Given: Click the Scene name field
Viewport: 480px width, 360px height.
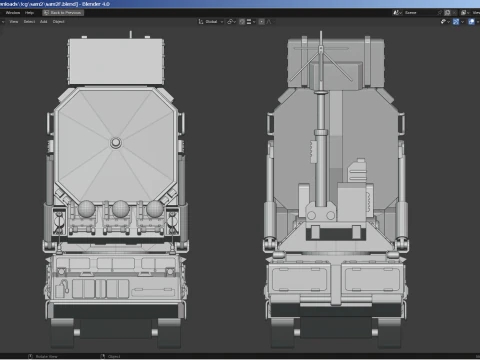Looking at the screenshot, I should click(420, 13).
